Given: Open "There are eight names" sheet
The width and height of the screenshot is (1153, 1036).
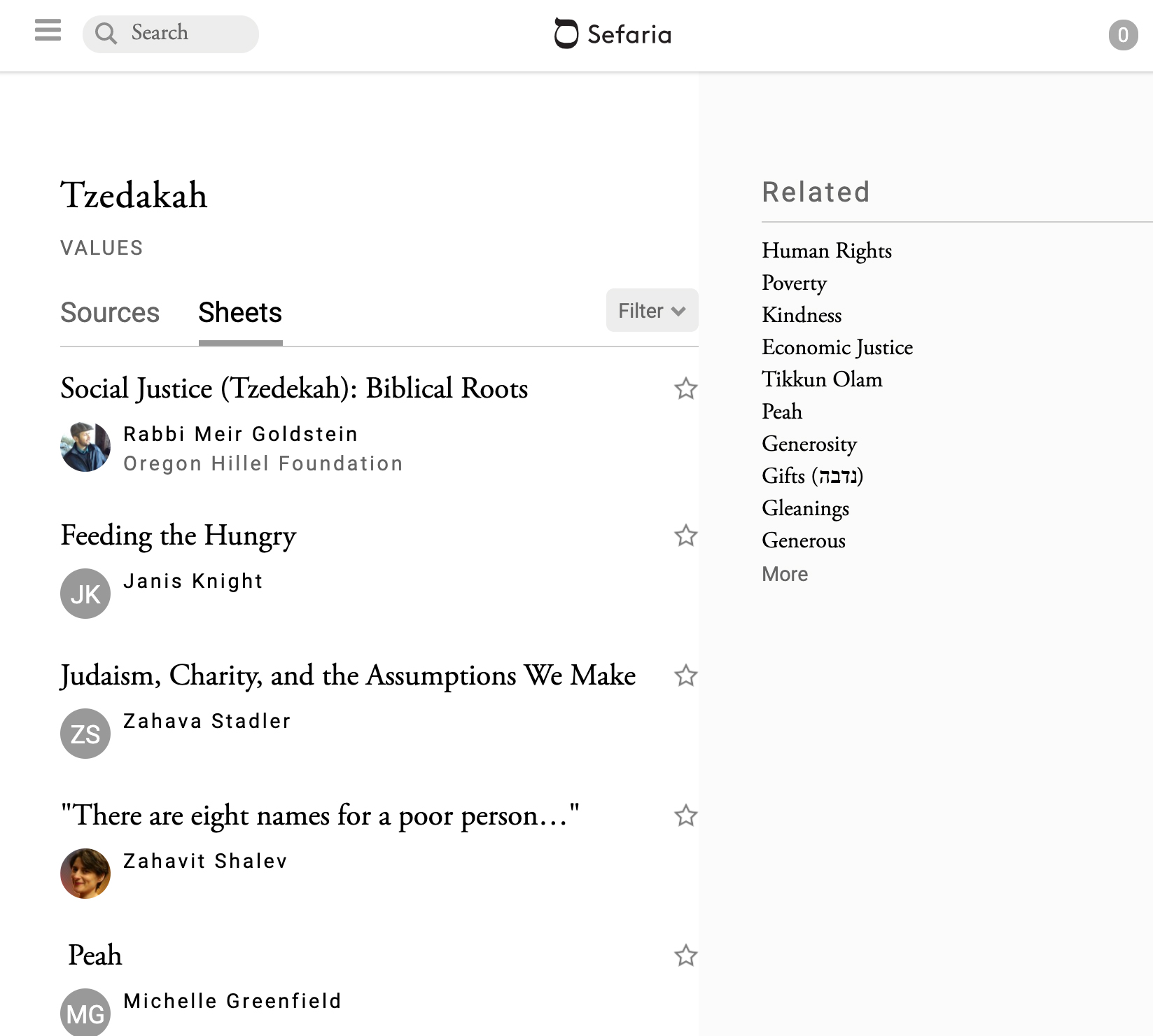Looking at the screenshot, I should [x=320, y=815].
